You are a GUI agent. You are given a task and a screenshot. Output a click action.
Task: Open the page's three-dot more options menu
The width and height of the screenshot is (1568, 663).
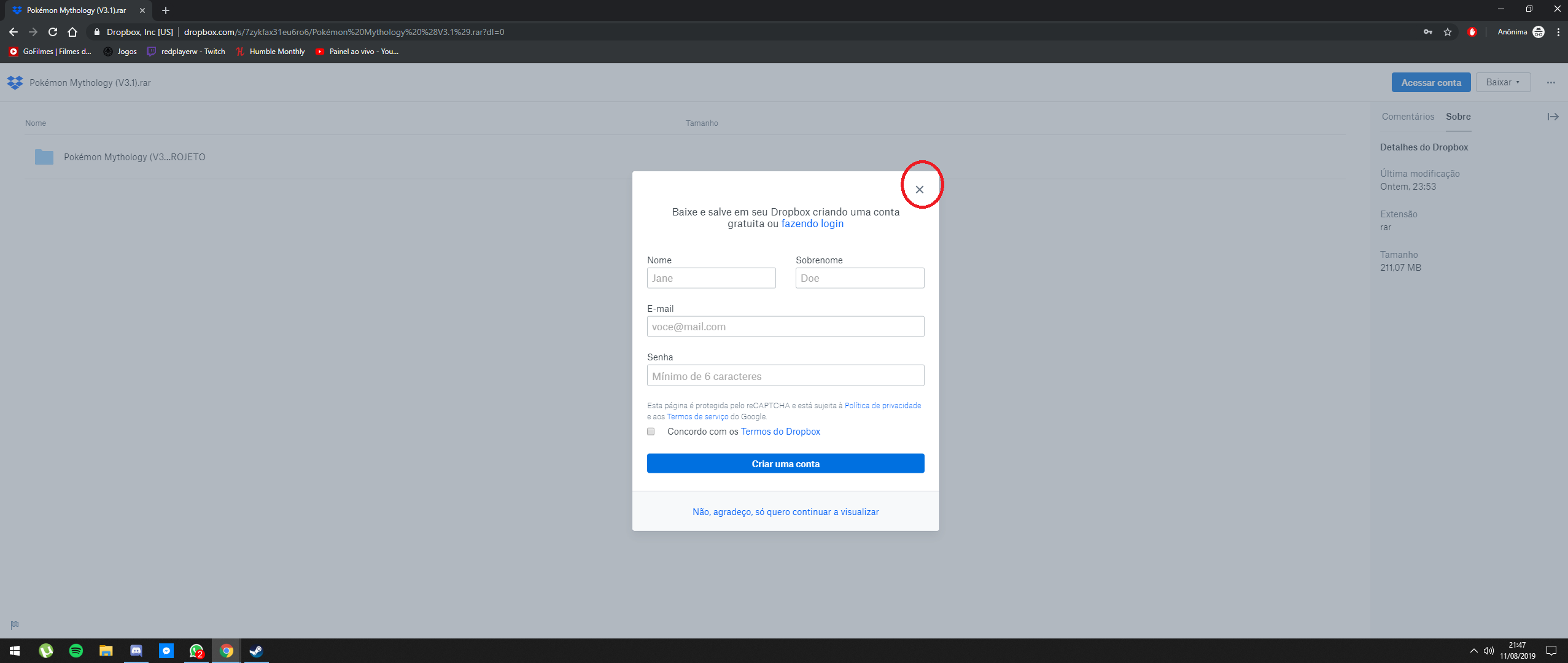tap(1551, 83)
